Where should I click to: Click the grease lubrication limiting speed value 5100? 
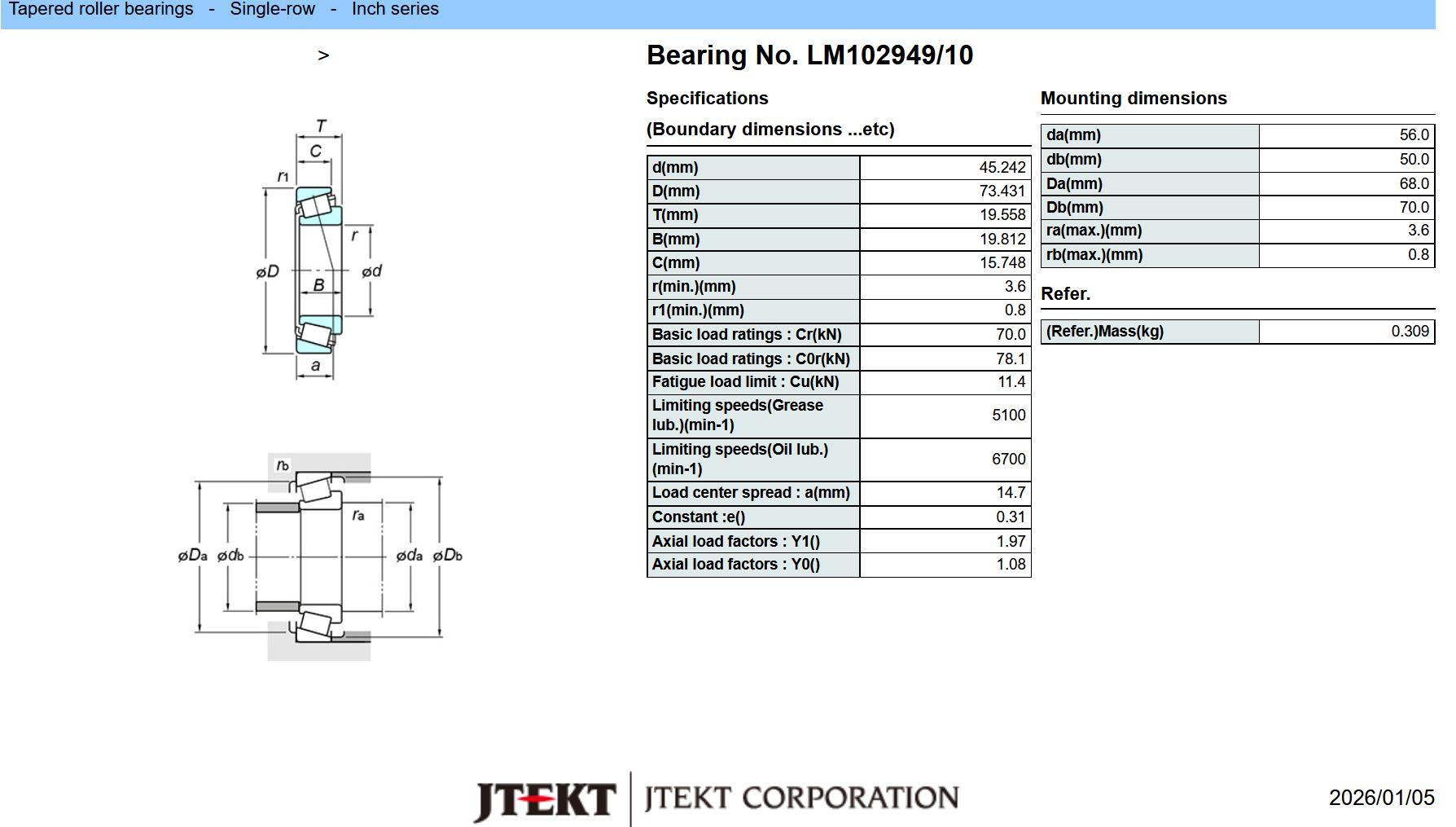pos(1008,416)
